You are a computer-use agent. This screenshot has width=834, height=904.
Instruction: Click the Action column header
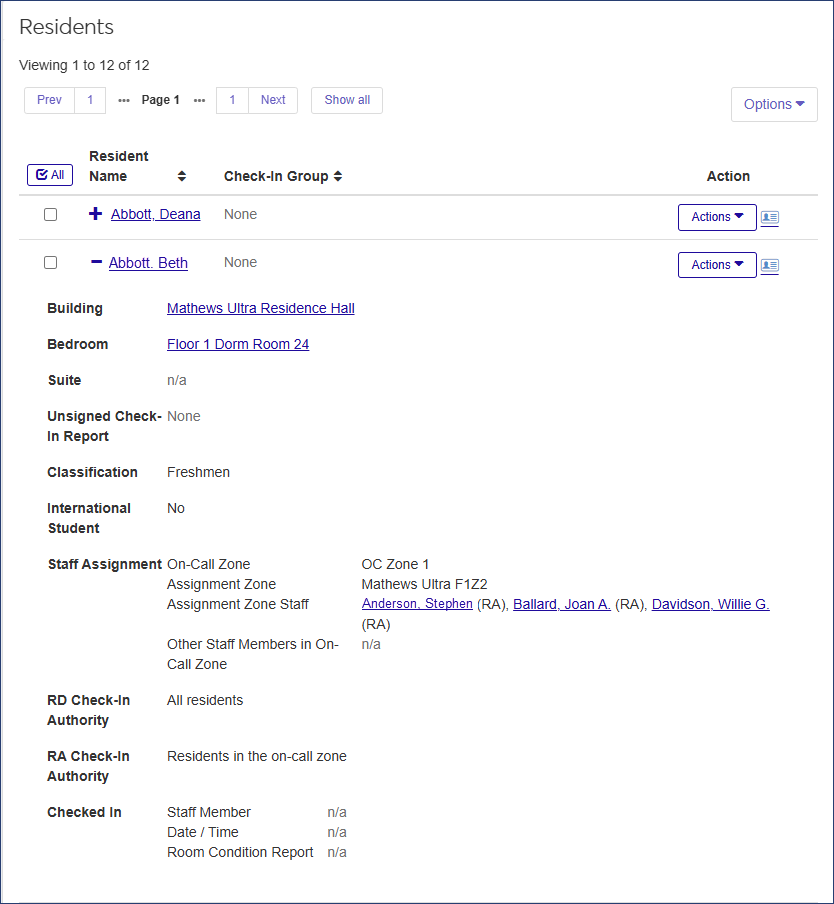click(x=729, y=176)
